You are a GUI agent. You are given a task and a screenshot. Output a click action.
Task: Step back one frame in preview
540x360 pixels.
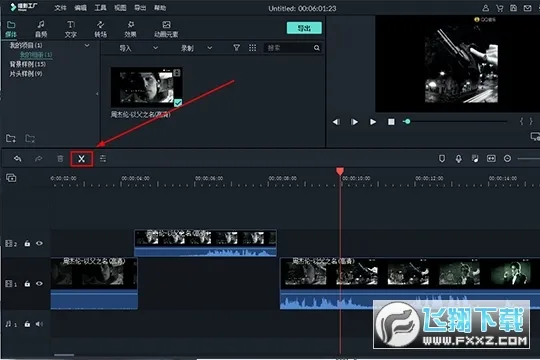336,122
